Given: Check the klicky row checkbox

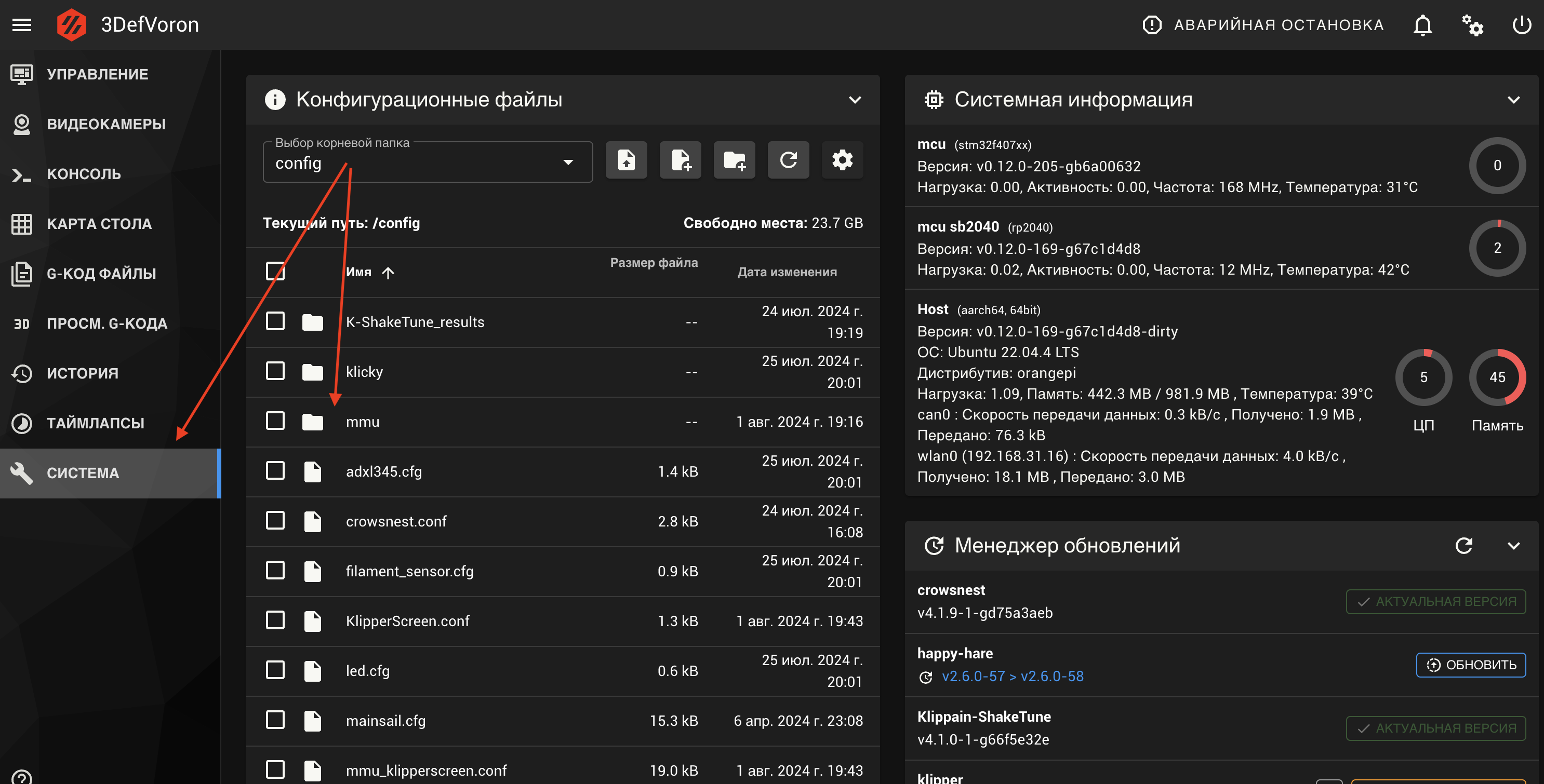Looking at the screenshot, I should tap(275, 371).
